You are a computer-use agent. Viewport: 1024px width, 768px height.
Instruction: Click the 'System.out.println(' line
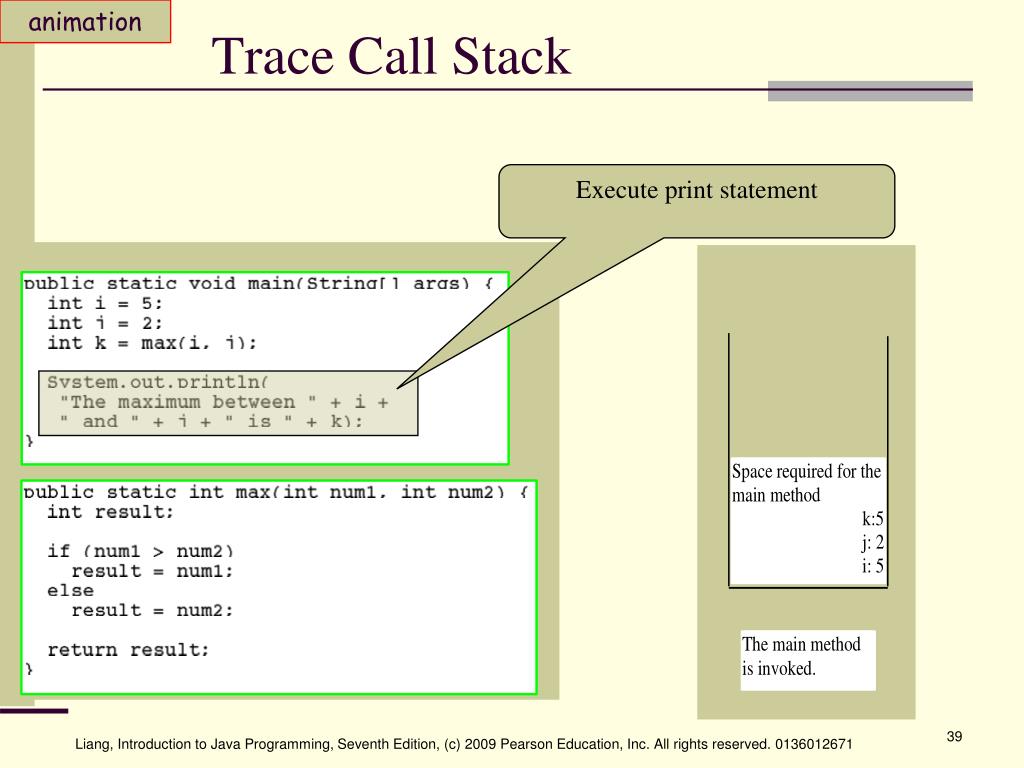click(157, 382)
